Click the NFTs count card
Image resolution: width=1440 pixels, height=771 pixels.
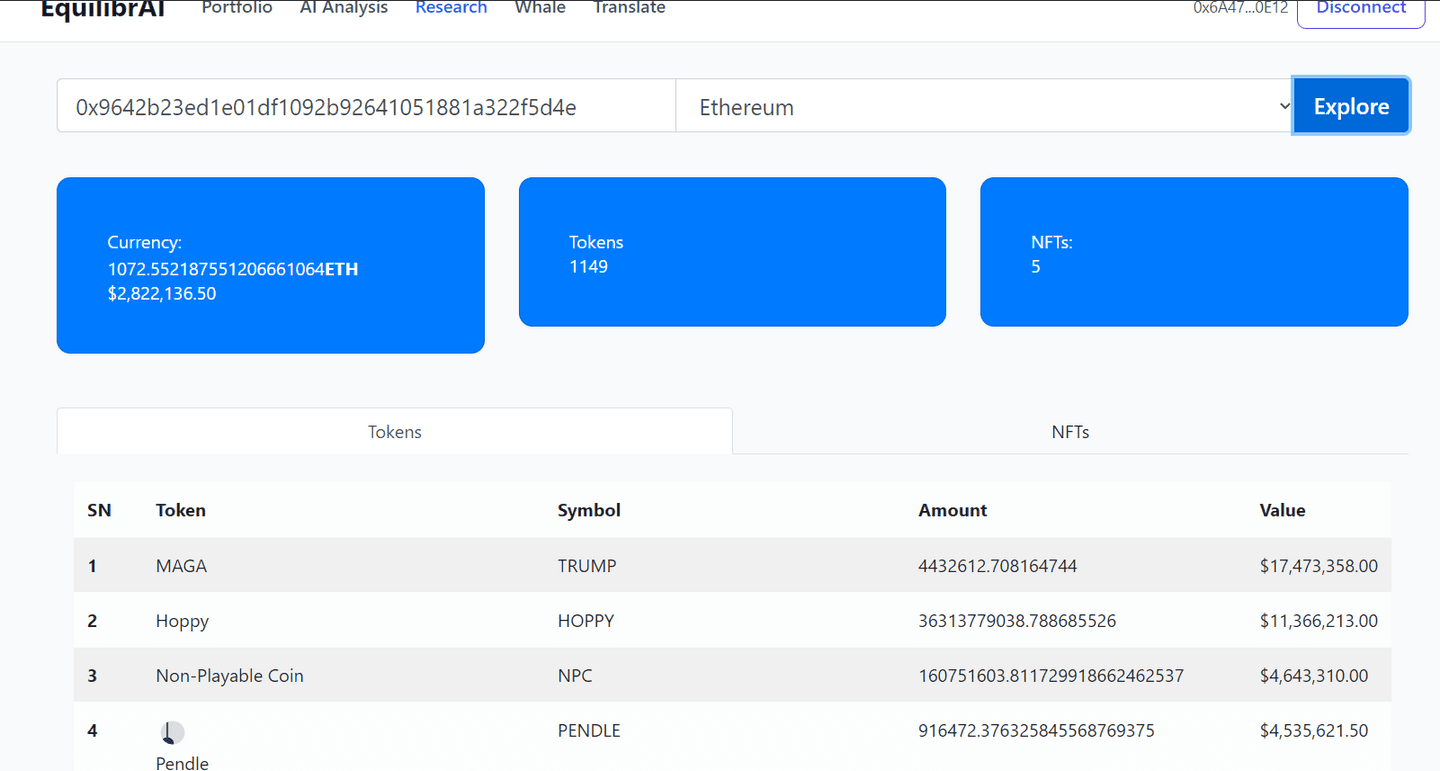pyautogui.click(x=1194, y=252)
